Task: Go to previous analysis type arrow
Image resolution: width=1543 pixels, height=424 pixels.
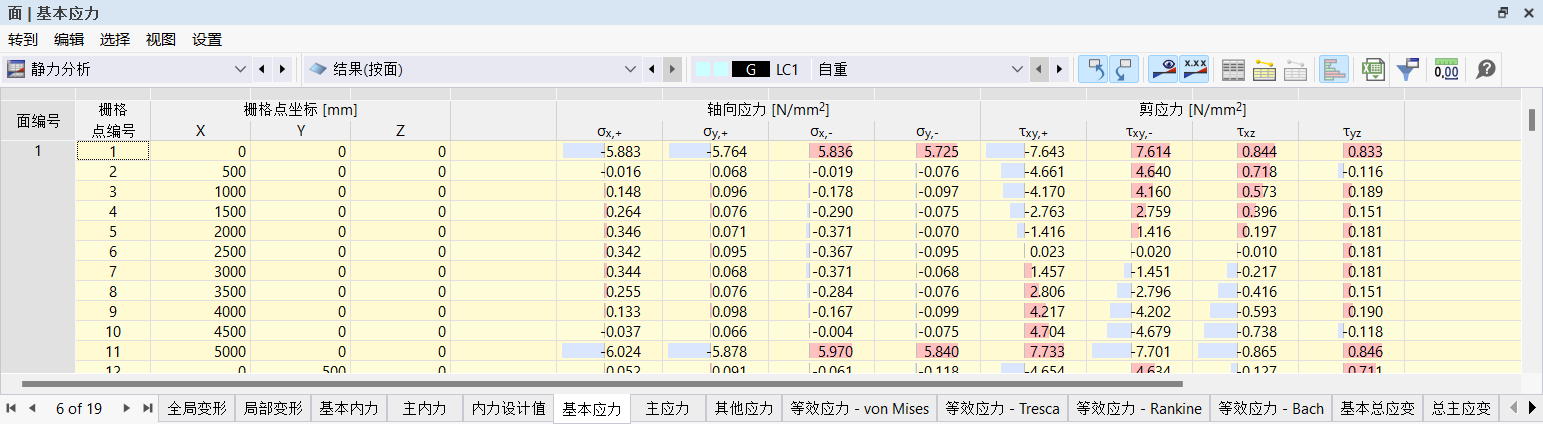Action: (x=262, y=69)
